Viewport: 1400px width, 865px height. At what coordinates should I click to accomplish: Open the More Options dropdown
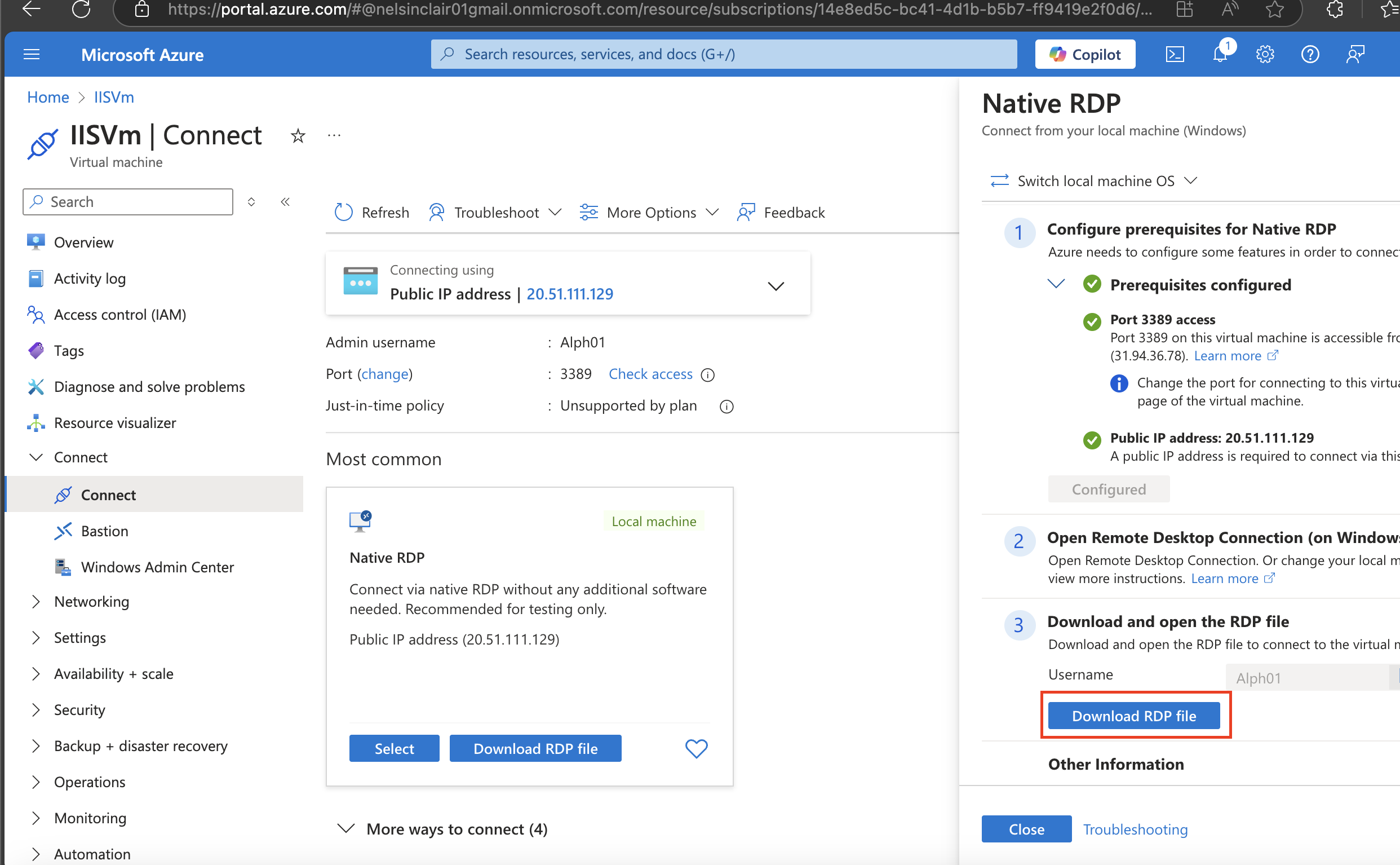[x=649, y=213]
